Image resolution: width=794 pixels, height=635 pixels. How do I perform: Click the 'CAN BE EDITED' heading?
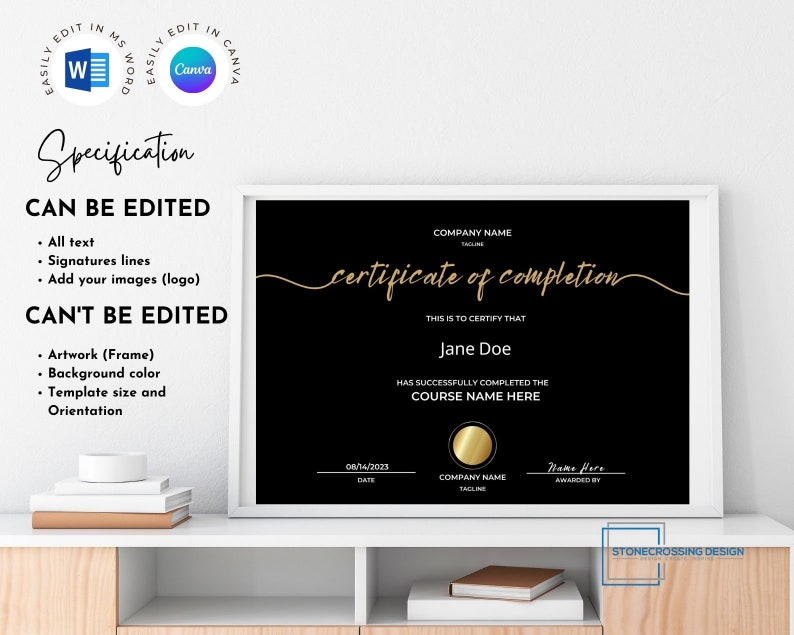(117, 208)
